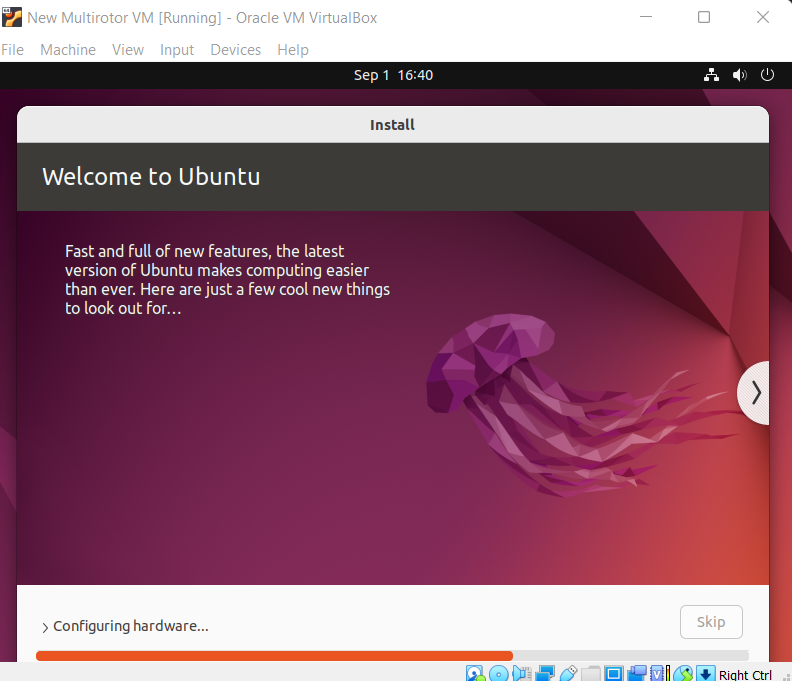Open the Help menu
The width and height of the screenshot is (792, 681).
coord(292,50)
